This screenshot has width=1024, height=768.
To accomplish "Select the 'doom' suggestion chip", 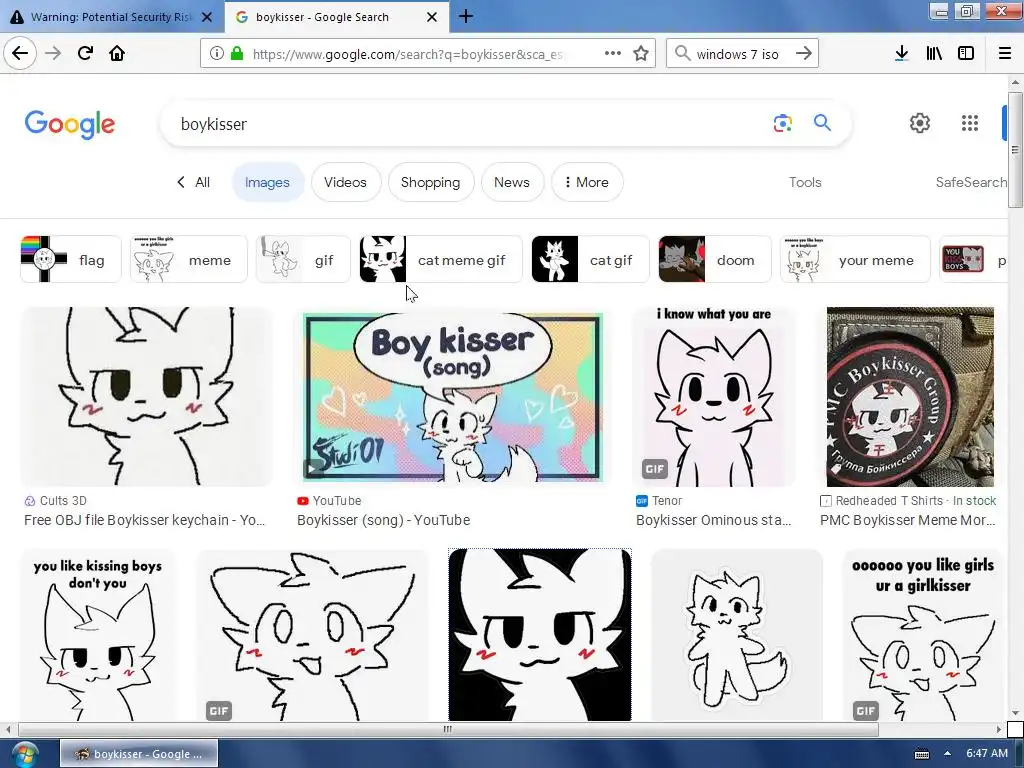I will [x=715, y=259].
